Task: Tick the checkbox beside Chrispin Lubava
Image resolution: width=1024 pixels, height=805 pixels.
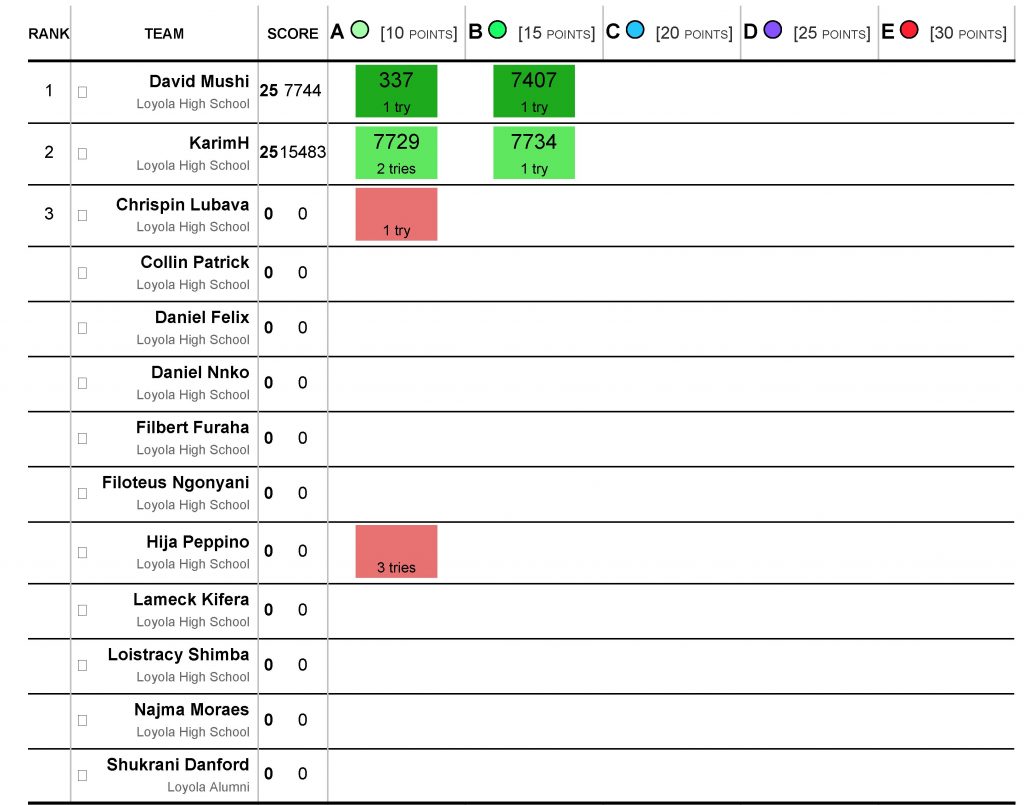Action: (x=82, y=215)
